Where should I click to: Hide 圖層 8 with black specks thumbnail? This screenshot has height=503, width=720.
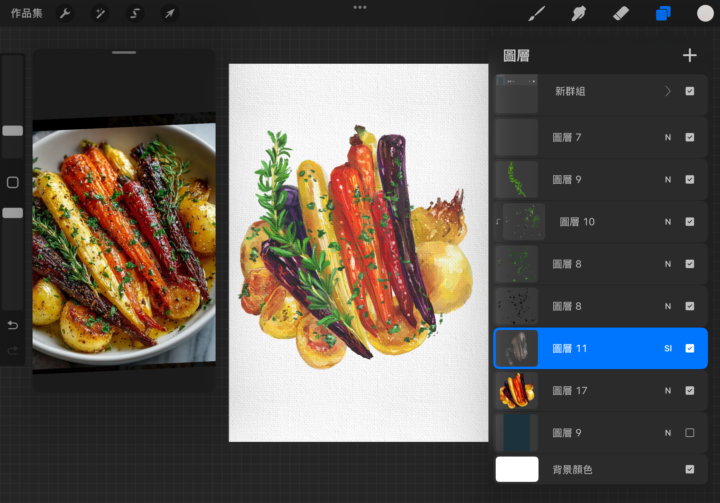tap(689, 306)
